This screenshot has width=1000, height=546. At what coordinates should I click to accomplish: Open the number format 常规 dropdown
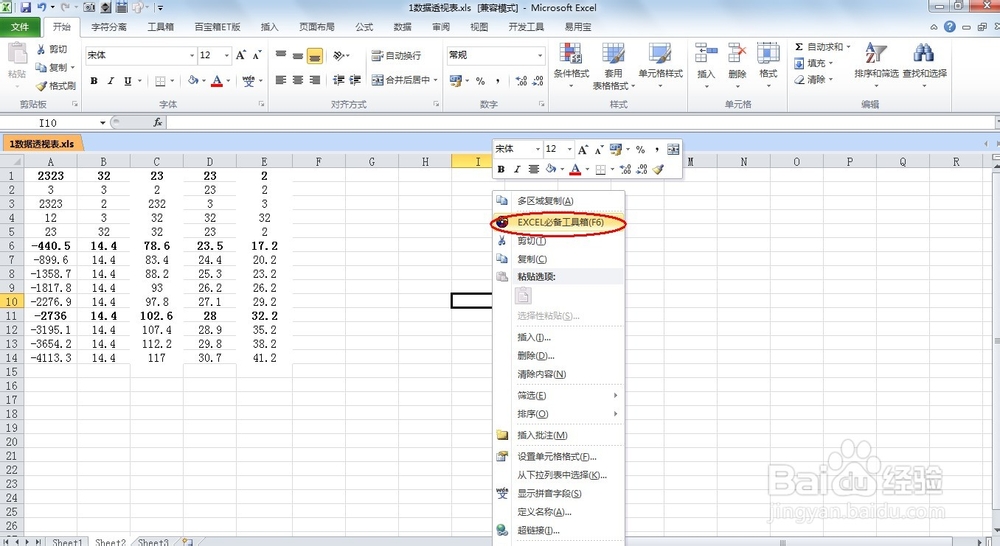pos(540,55)
